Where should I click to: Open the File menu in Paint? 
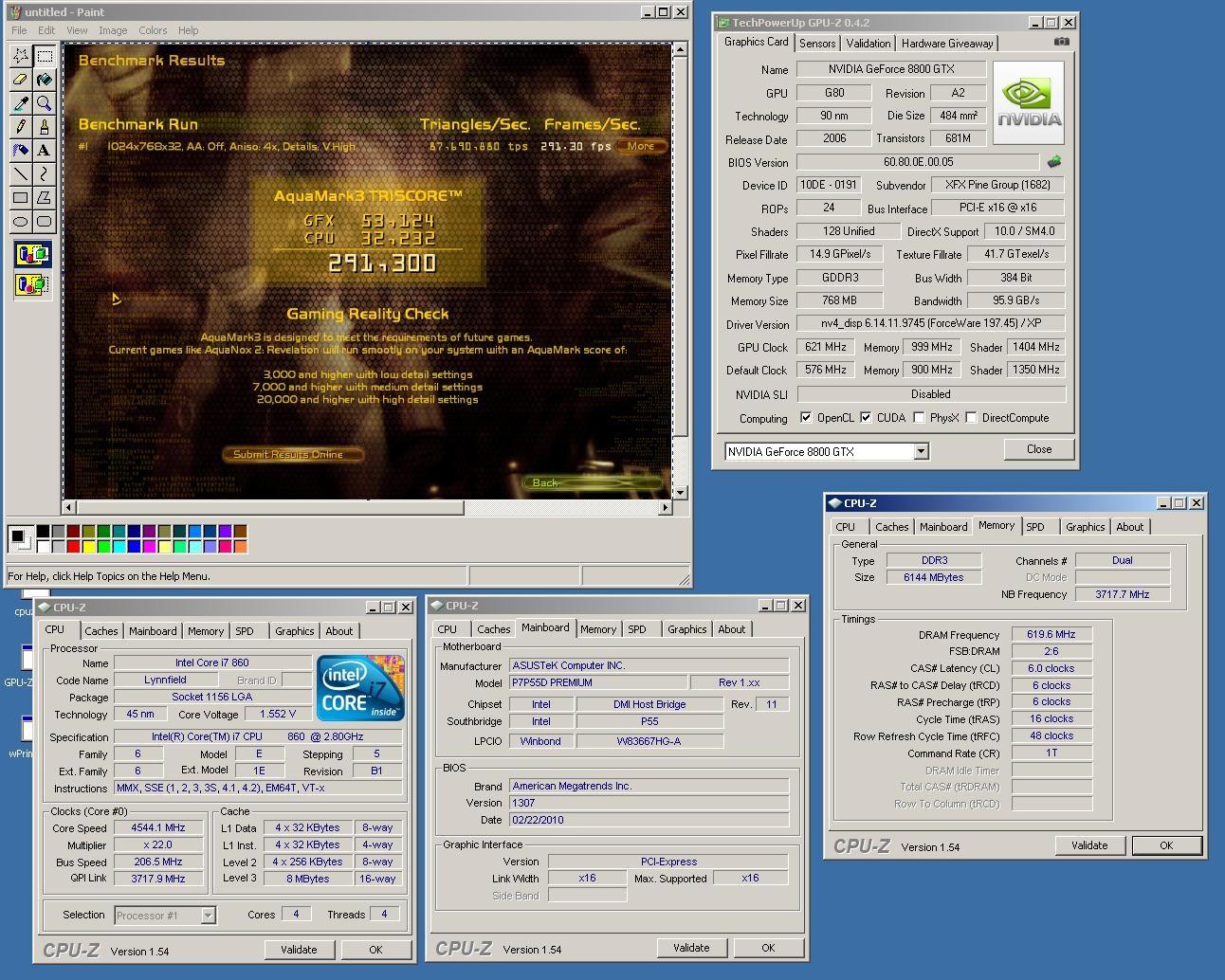tap(19, 30)
